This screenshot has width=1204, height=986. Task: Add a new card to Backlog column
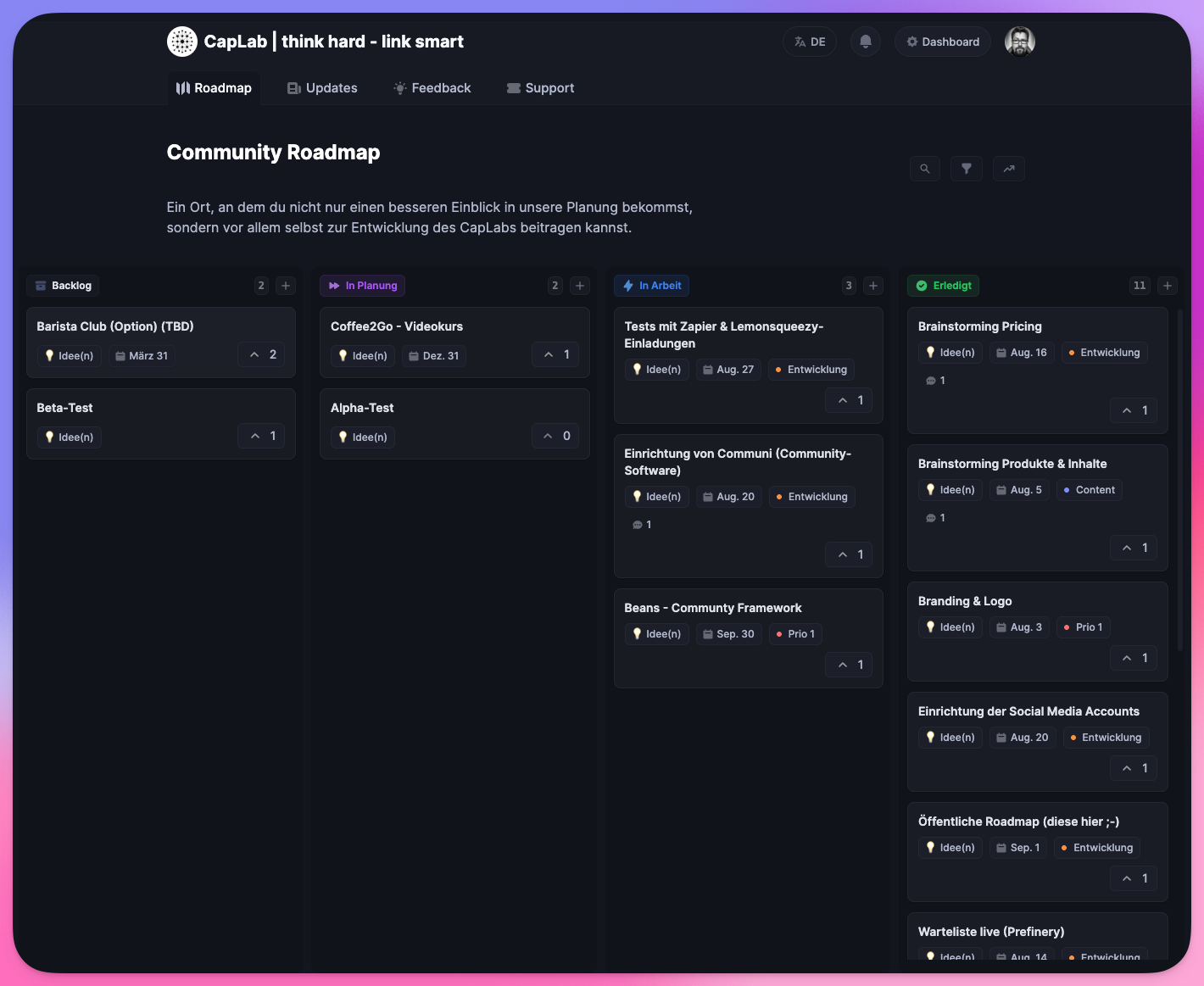click(x=286, y=286)
